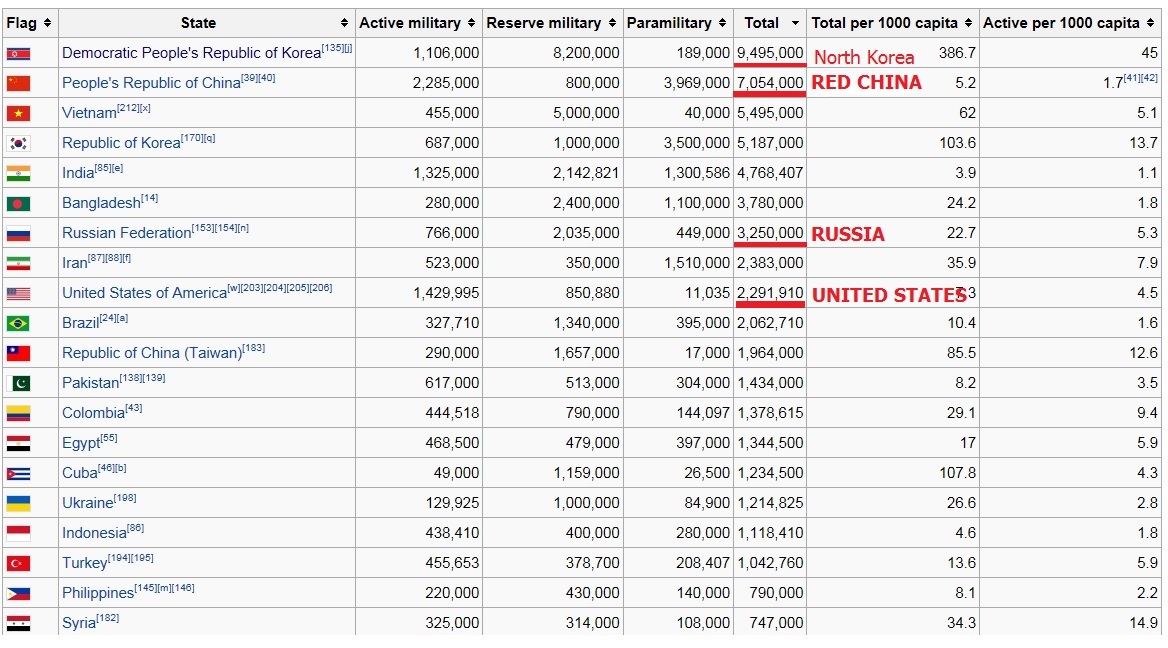This screenshot has width=1168, height=648.
Task: Click the United States flag icon
Action: (x=18, y=294)
